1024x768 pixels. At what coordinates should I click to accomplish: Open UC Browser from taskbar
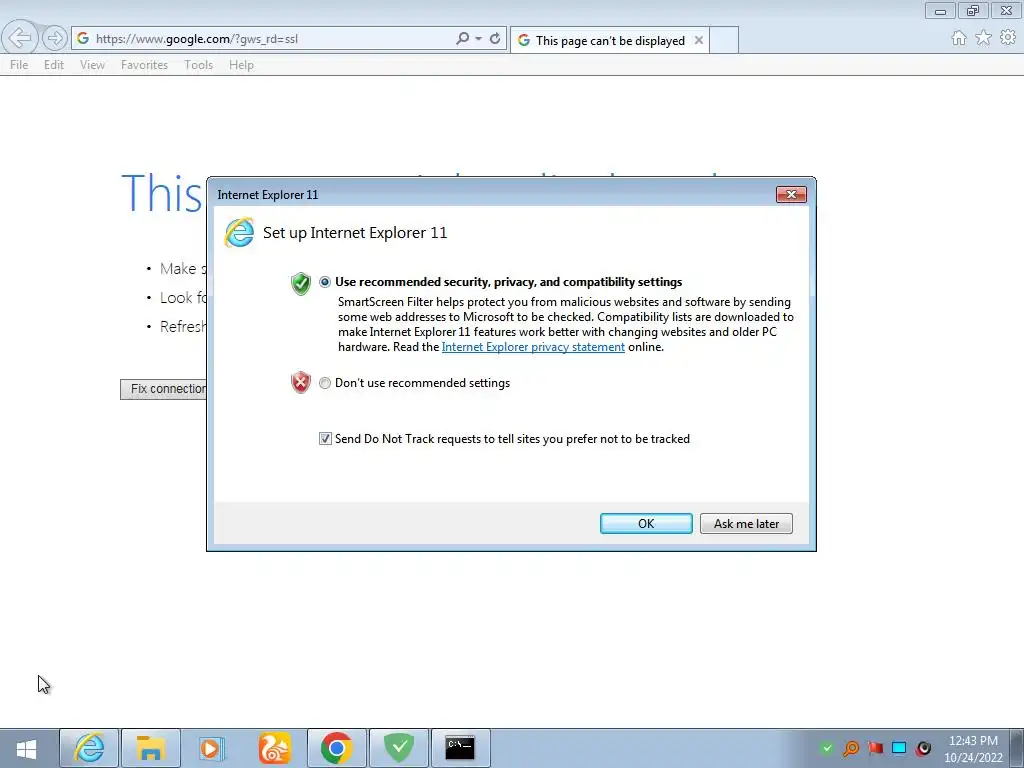pos(274,748)
